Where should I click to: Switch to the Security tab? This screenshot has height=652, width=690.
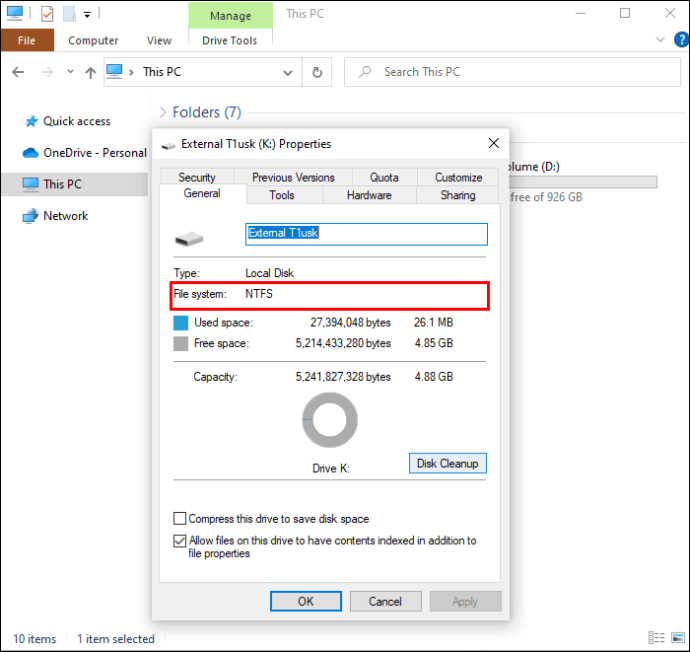[197, 177]
